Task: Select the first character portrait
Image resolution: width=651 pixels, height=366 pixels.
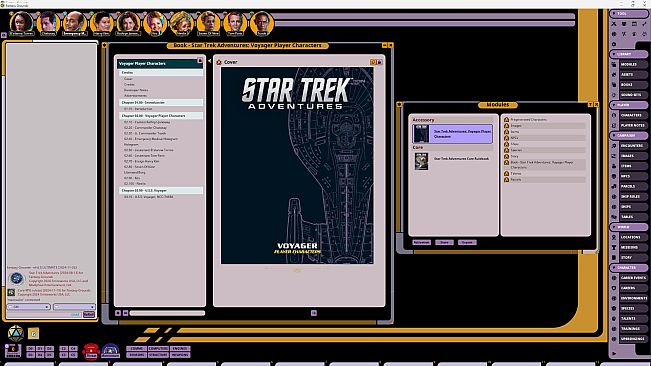Action: 21,23
